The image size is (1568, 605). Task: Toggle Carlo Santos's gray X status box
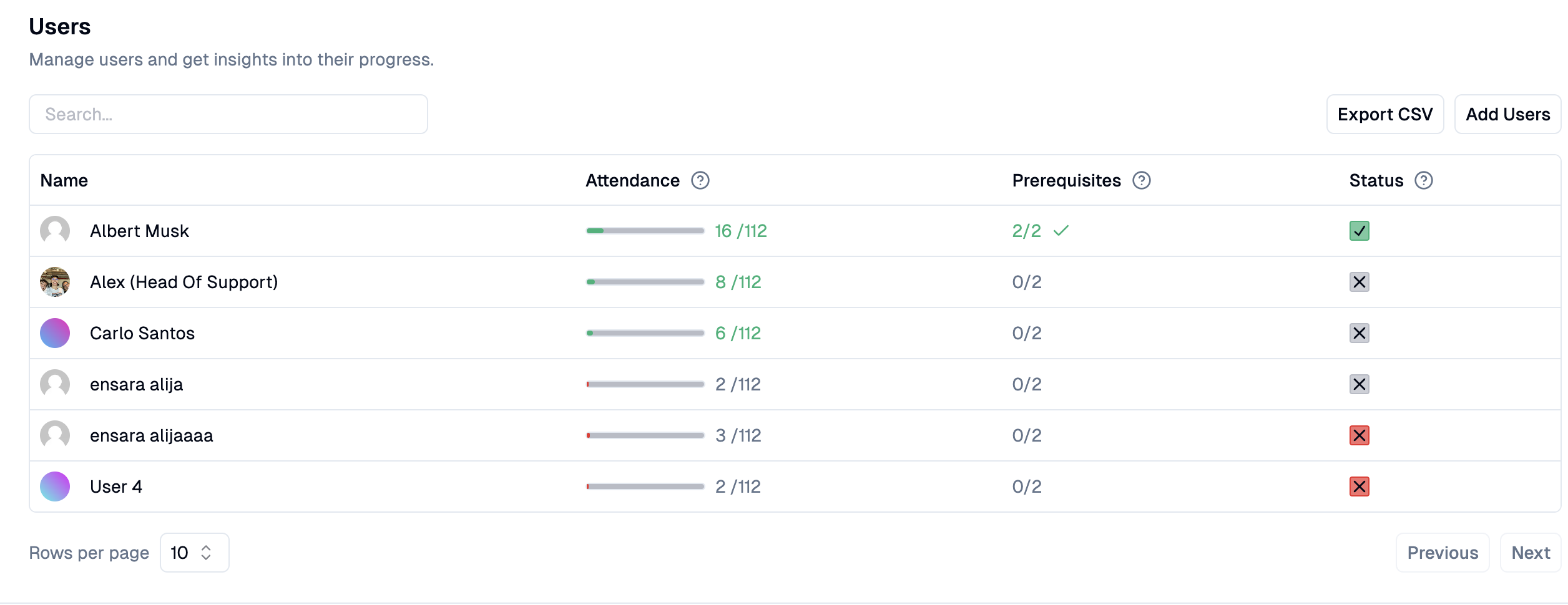(x=1360, y=333)
